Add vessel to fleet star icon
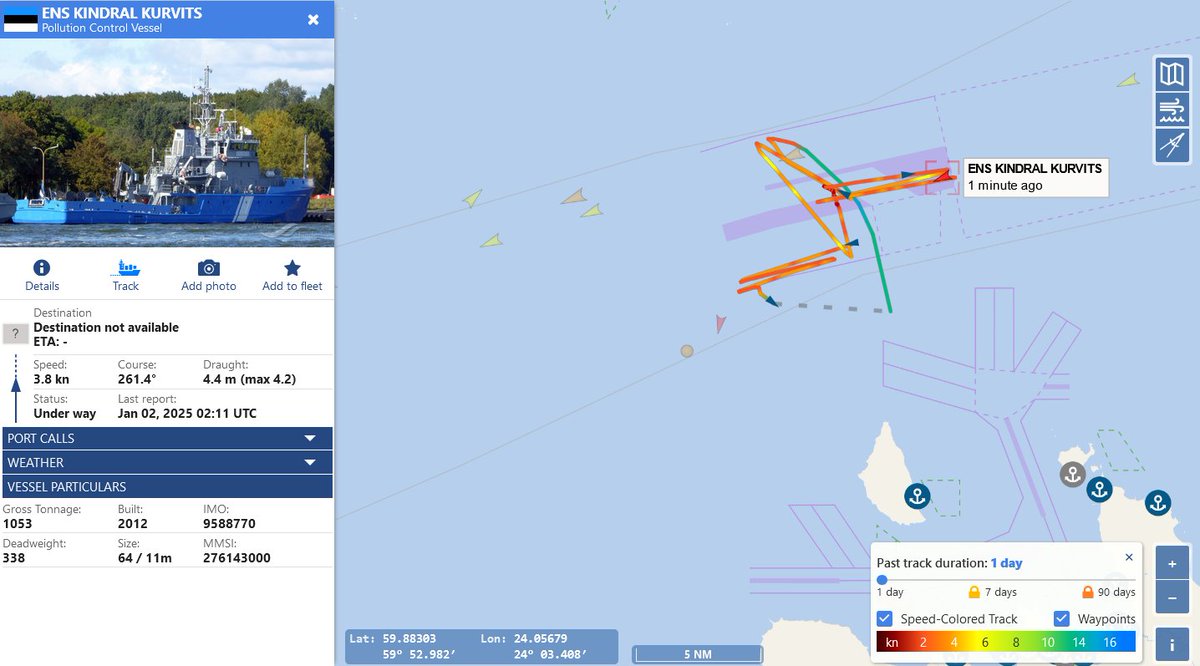1200x666 pixels. coord(292,268)
